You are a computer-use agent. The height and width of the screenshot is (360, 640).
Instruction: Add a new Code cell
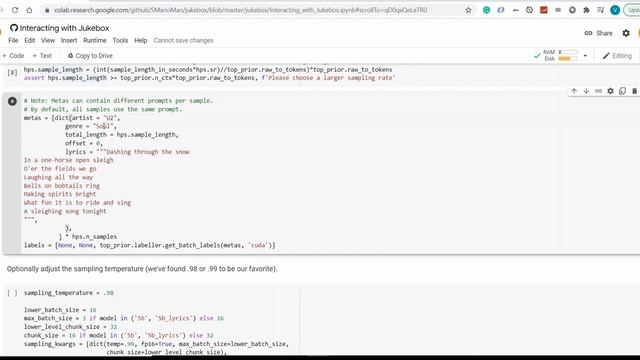[13, 56]
